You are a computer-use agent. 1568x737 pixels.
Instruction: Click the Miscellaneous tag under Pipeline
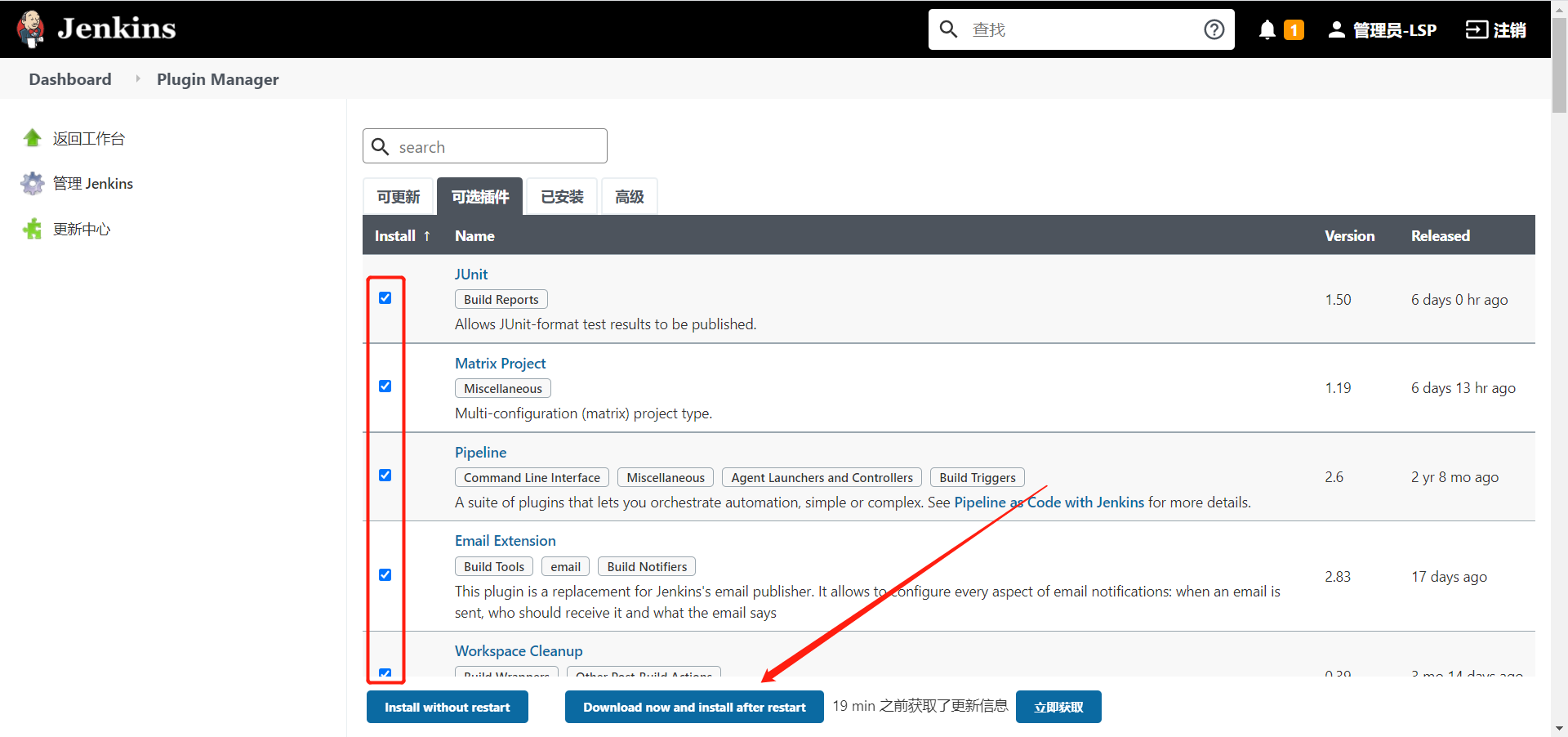(666, 478)
